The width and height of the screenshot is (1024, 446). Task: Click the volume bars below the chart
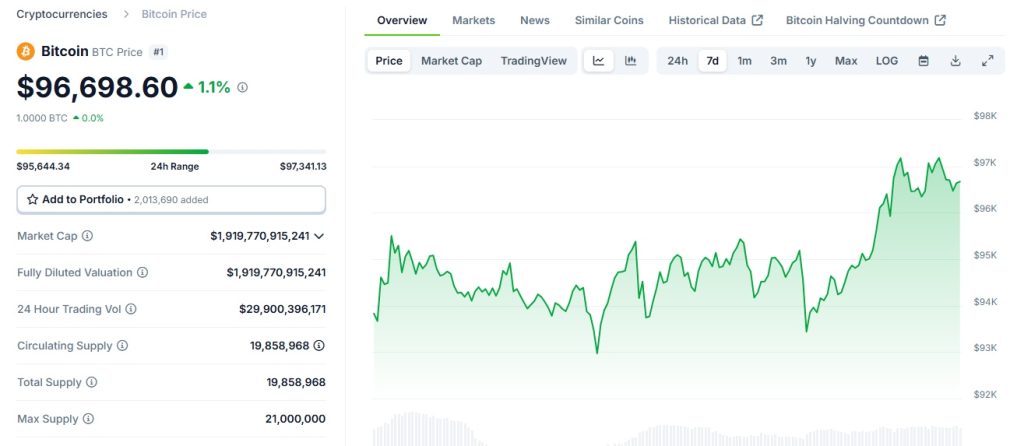(667, 429)
